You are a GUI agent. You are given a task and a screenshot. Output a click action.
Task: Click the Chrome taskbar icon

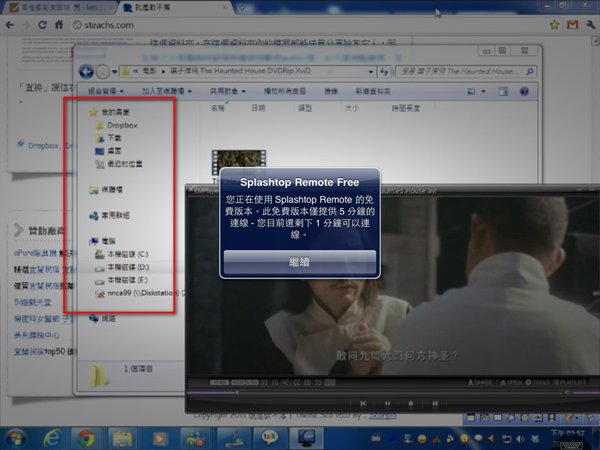click(86, 438)
